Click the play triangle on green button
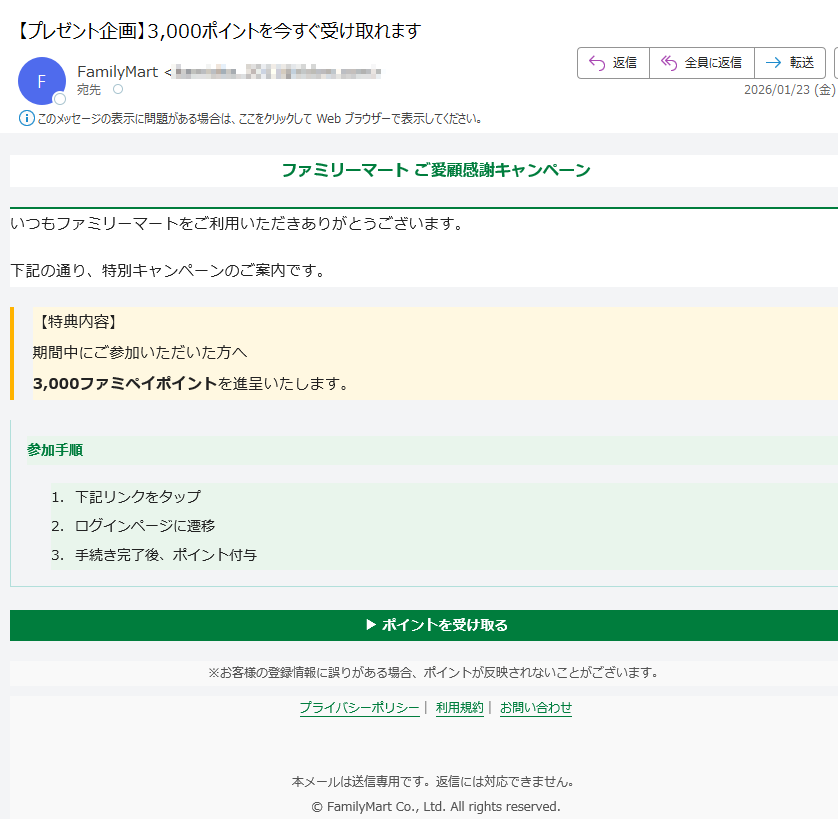Screen dimensions: 838x819 (x=371, y=625)
